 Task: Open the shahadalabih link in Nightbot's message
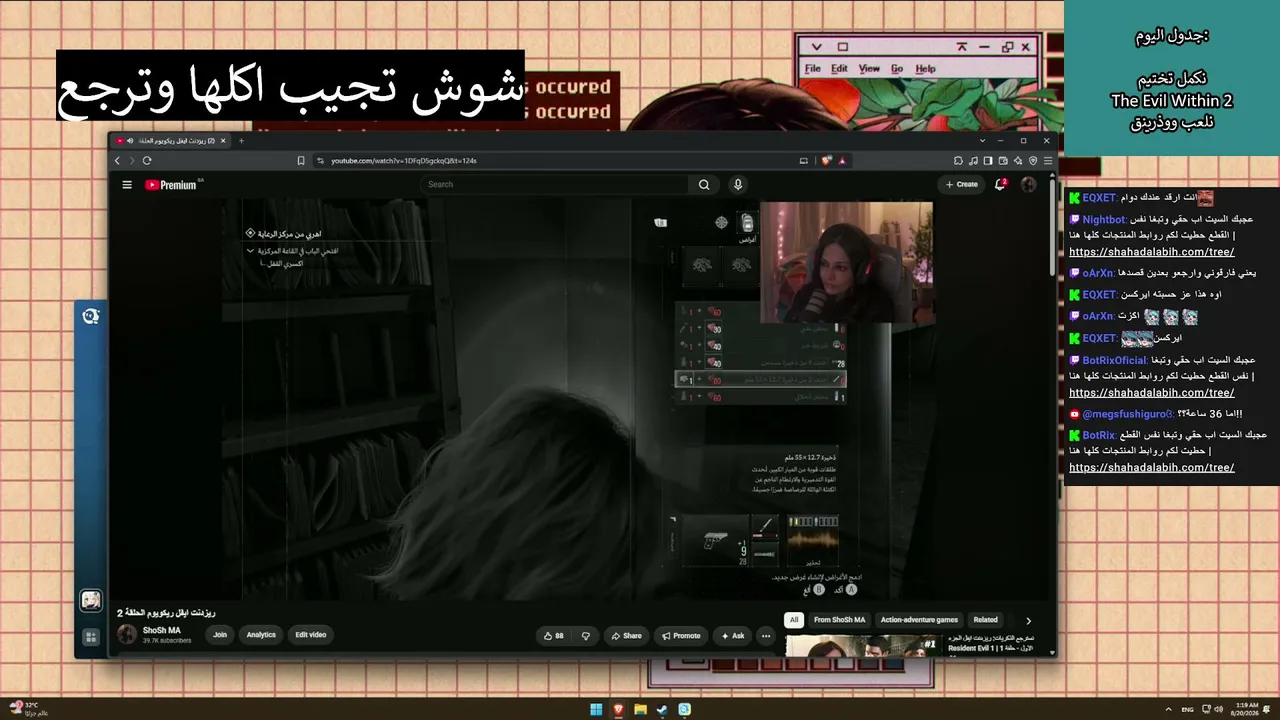pyautogui.click(x=1152, y=252)
